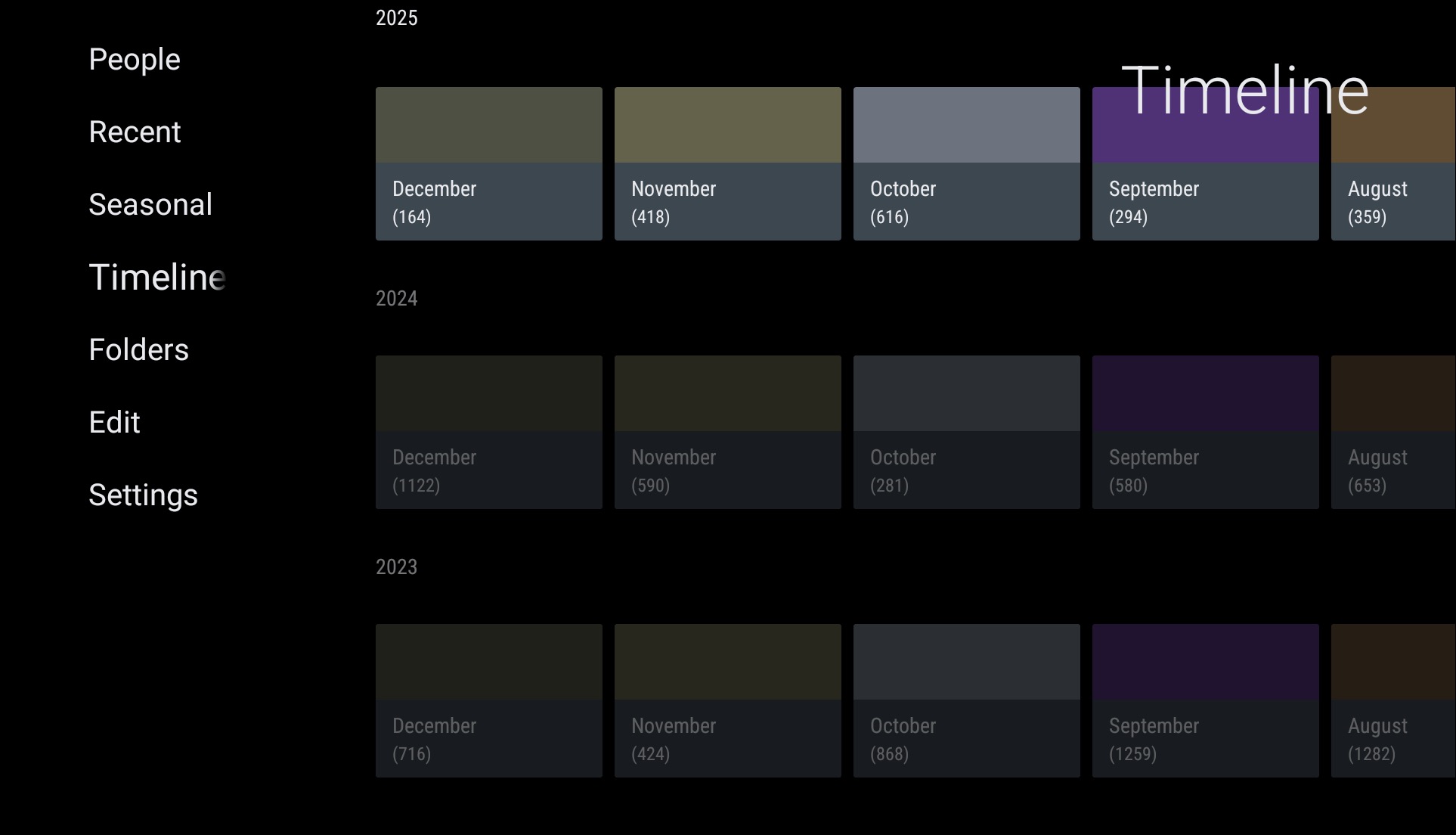Screen dimensions: 1456x835
Task: Open September 2024 album (580)
Action: 1205,433
